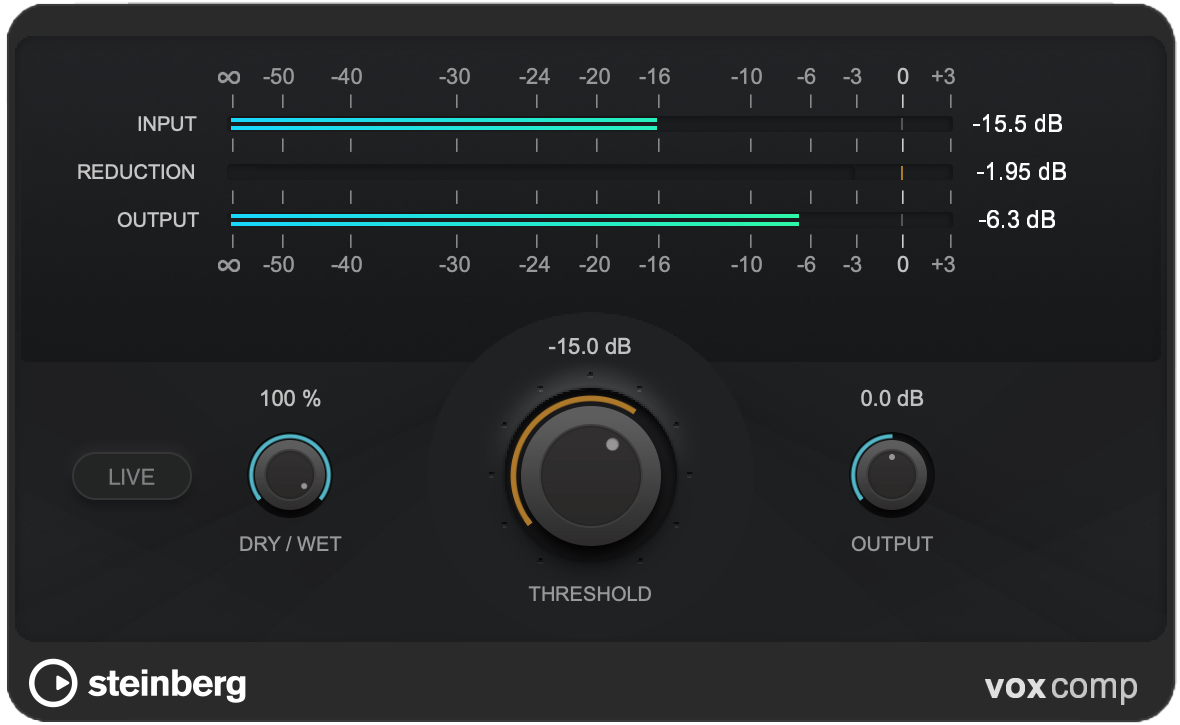This screenshot has height=725, width=1180.
Task: Click the Dry/Wet mix knob
Action: (x=290, y=475)
